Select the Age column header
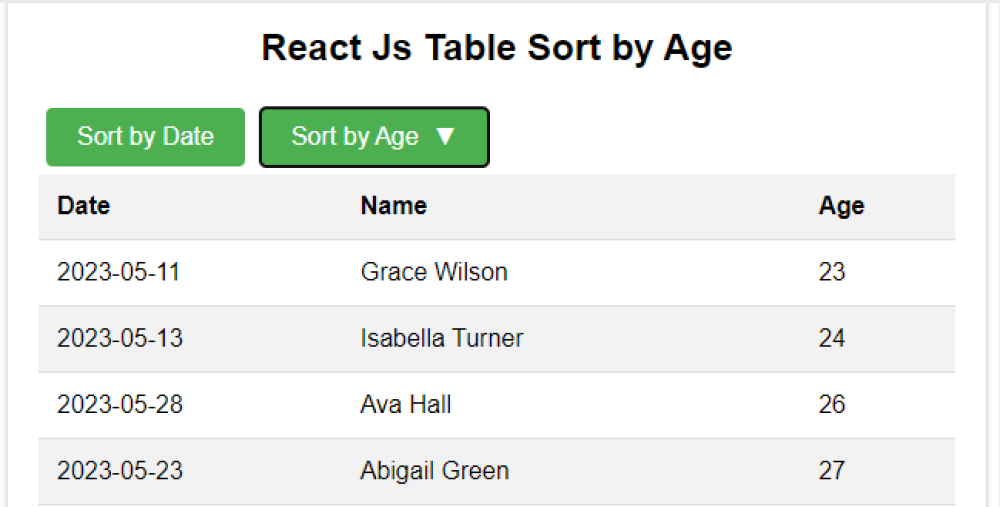The image size is (1000, 507). click(x=841, y=207)
